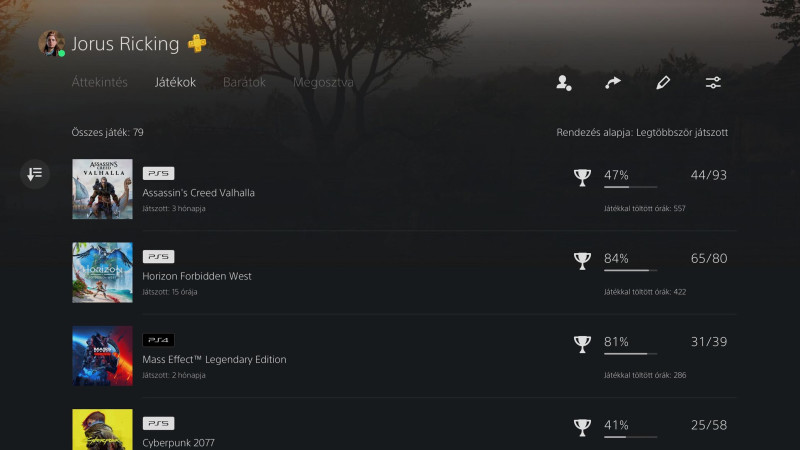
Task: Click the Horizon 84% trophy progress bar
Action: pyautogui.click(x=631, y=270)
